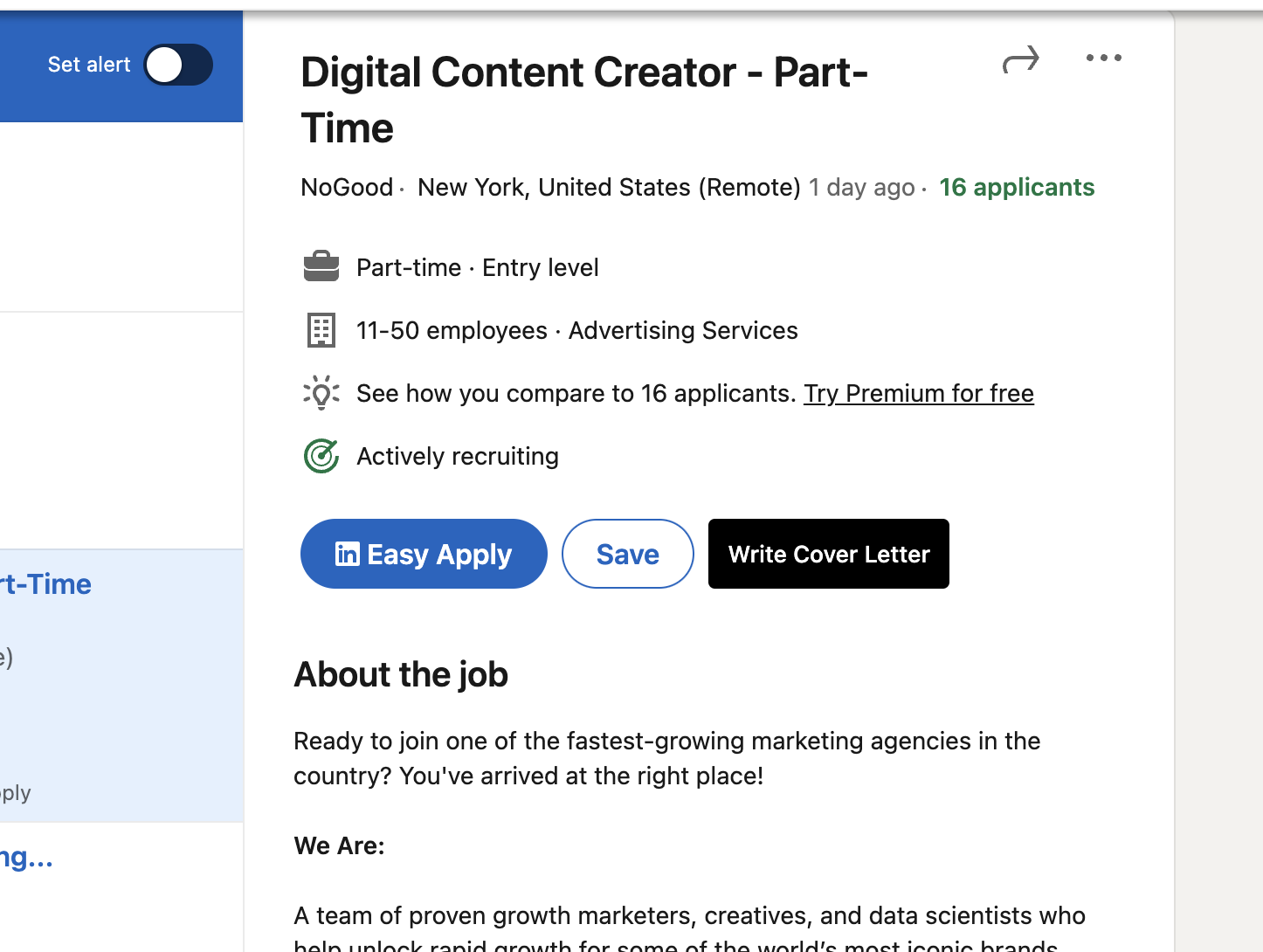
Task: Click the LinkedIn logo in Easy Apply
Action: tap(348, 554)
